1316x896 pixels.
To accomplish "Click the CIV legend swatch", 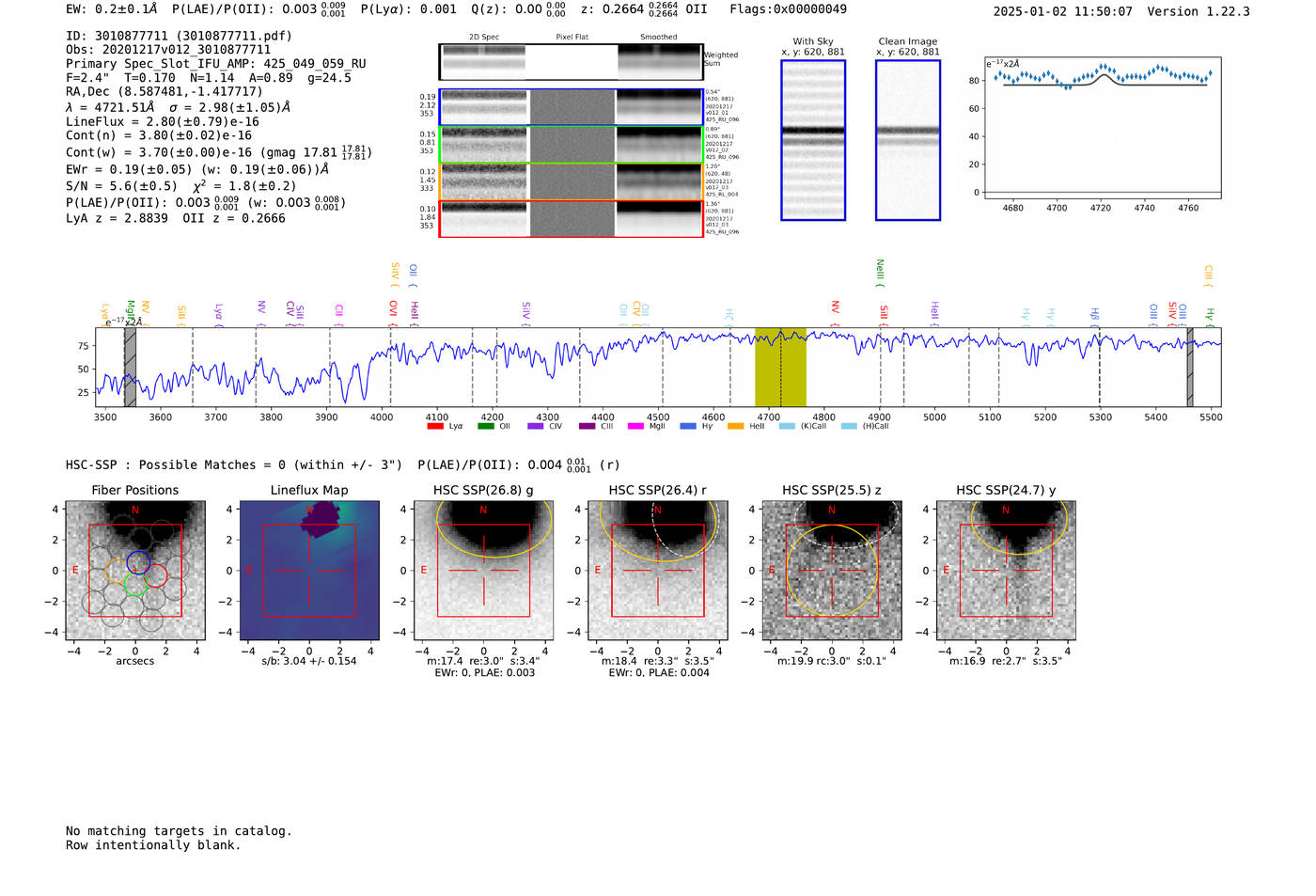I will [535, 427].
